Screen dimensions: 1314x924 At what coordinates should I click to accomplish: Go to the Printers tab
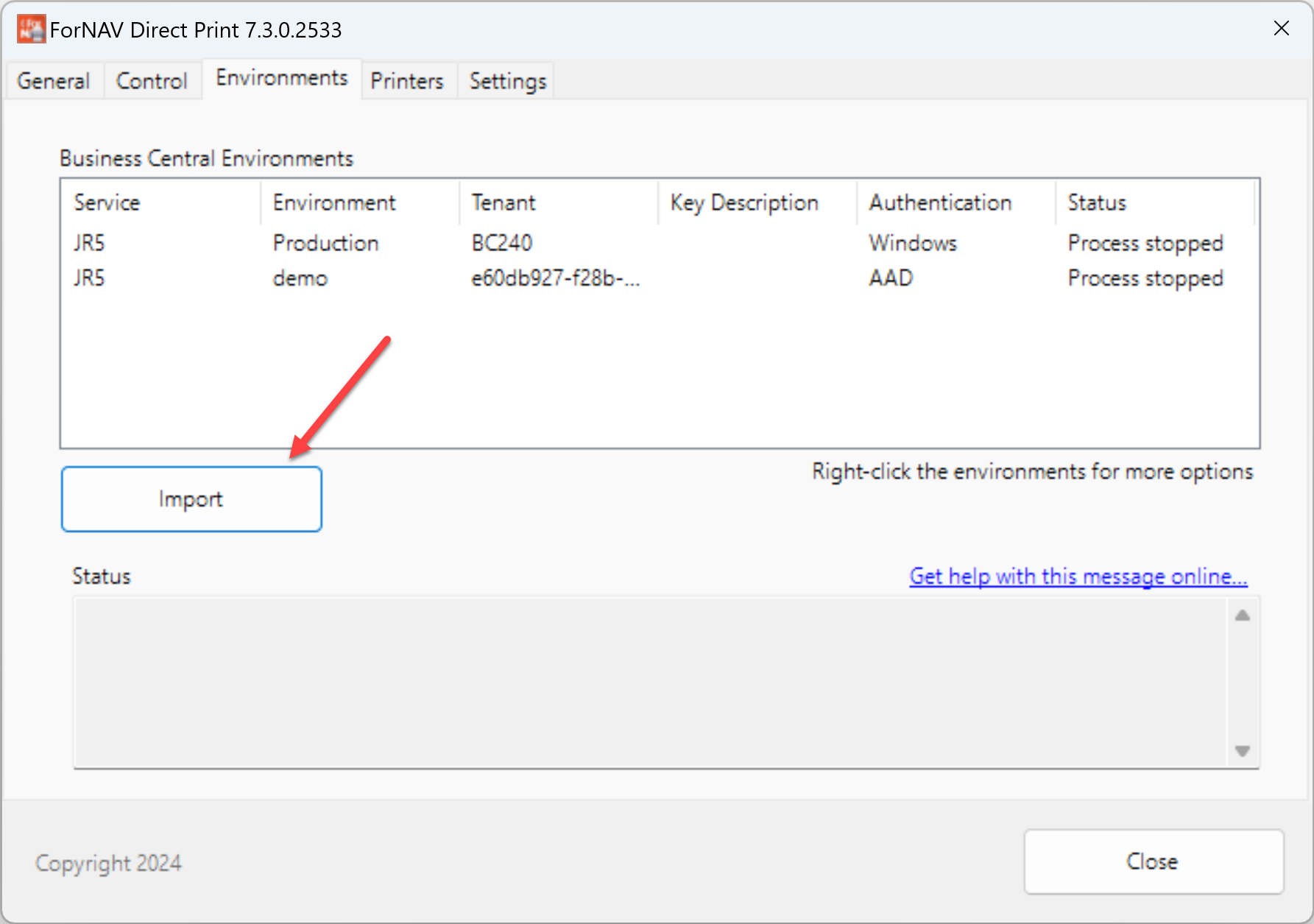pyautogui.click(x=407, y=80)
